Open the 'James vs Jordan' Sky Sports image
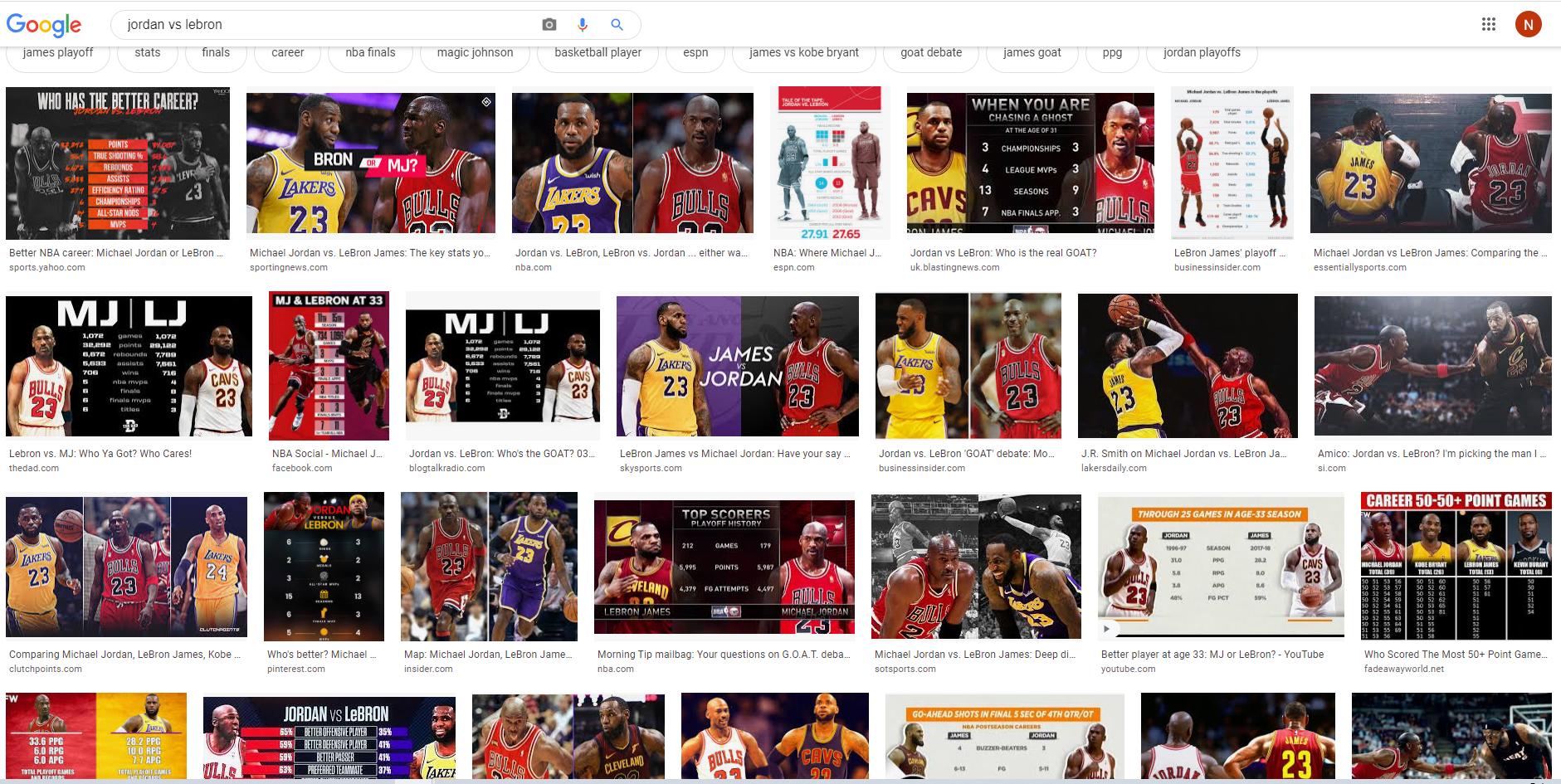The height and width of the screenshot is (784, 1561). click(738, 366)
